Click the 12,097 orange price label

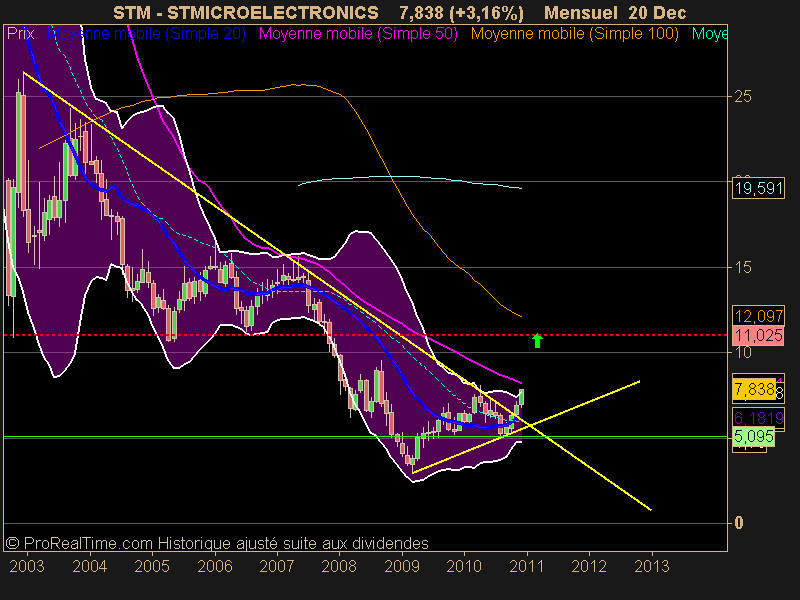click(x=759, y=316)
